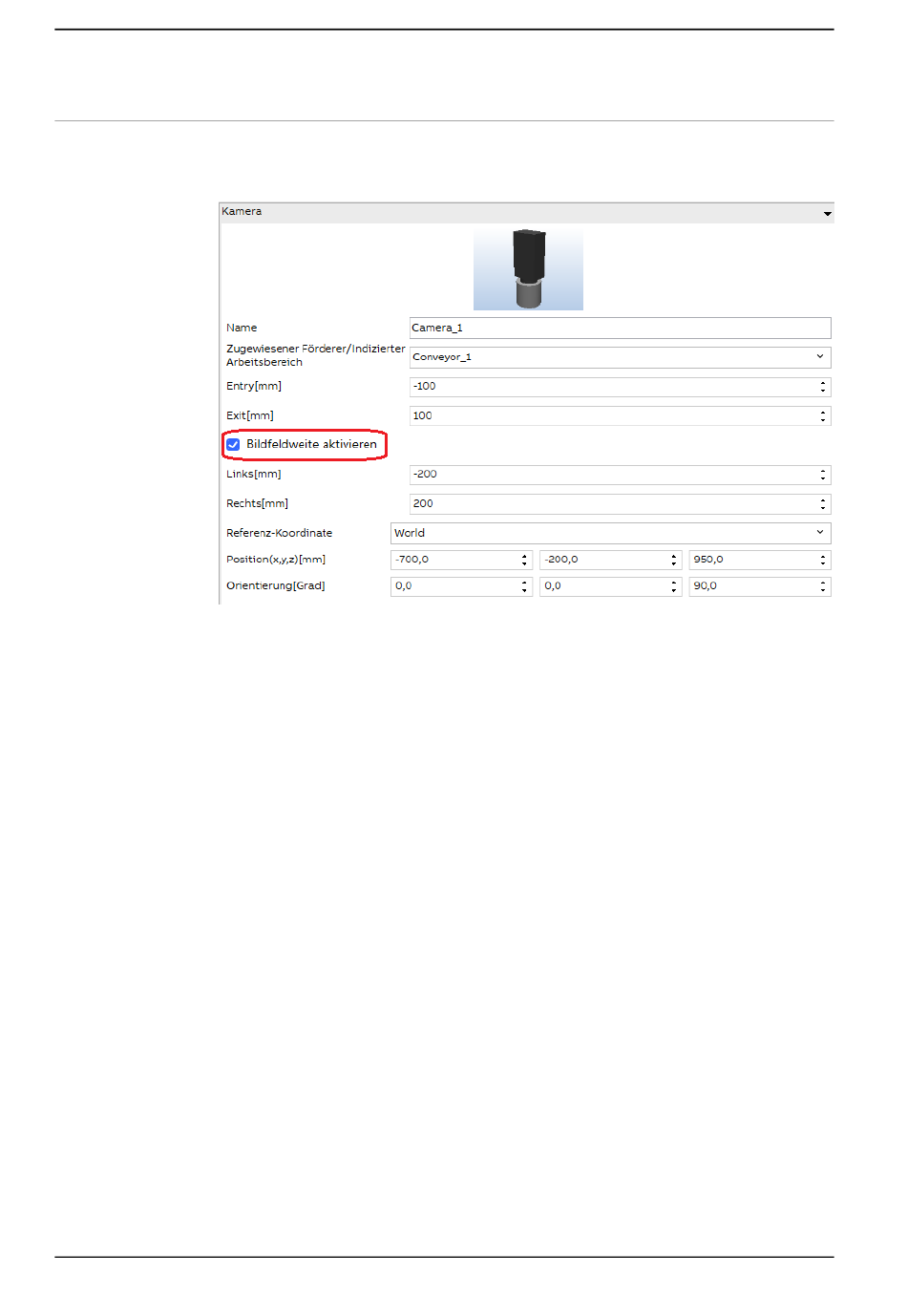Click the Position(x,y,z)[mm] label
907x1316 pixels.
pos(276,560)
